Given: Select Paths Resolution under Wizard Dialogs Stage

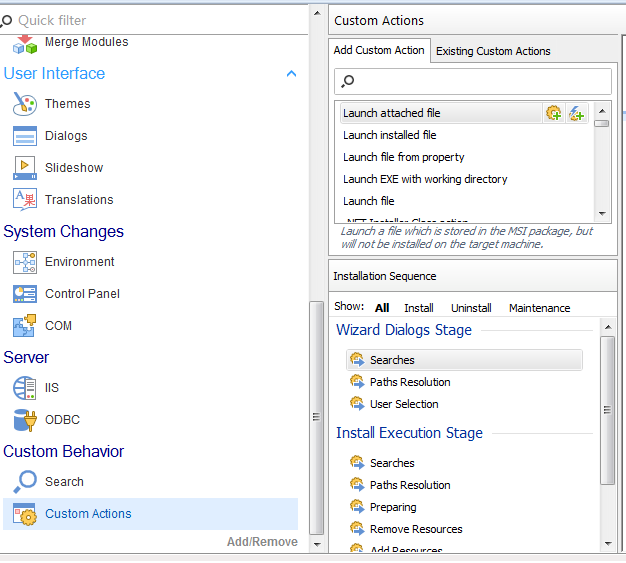Looking at the screenshot, I should coord(410,382).
